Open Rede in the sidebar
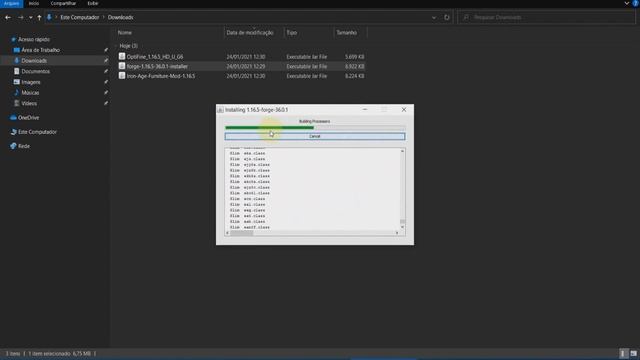Image resolution: width=640 pixels, height=360 pixels. (x=24, y=146)
